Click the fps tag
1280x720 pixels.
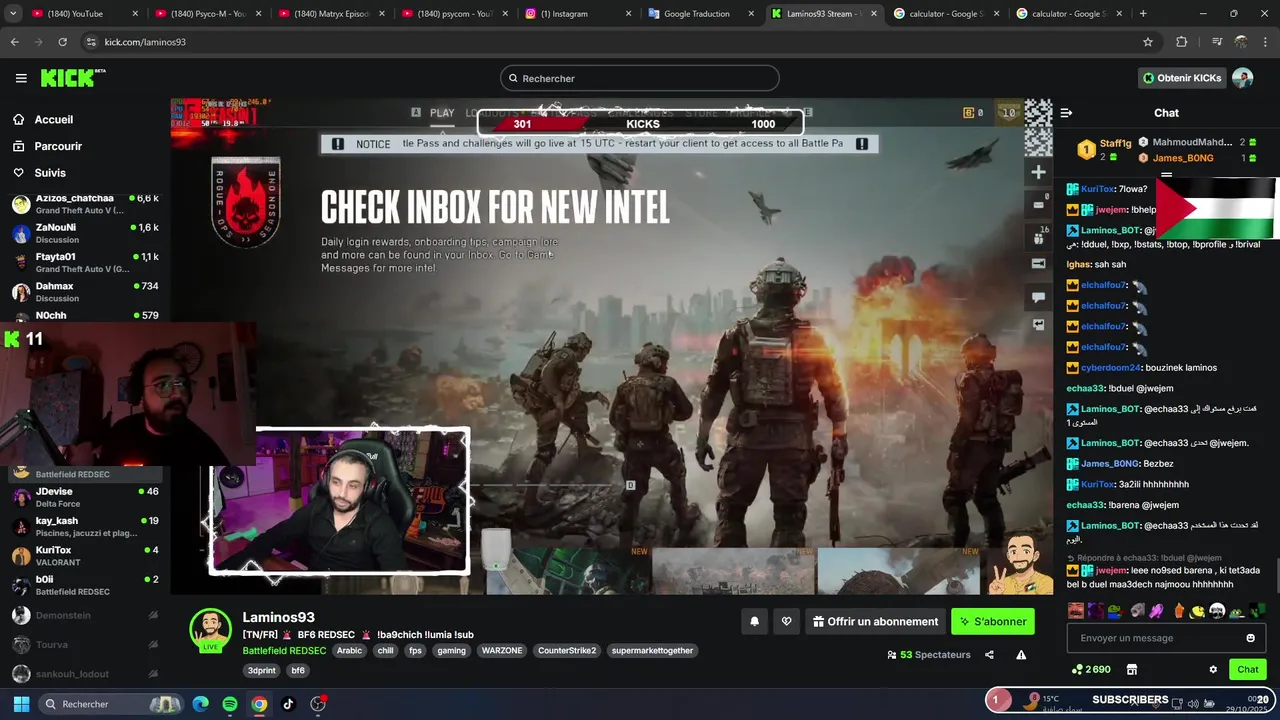(415, 650)
